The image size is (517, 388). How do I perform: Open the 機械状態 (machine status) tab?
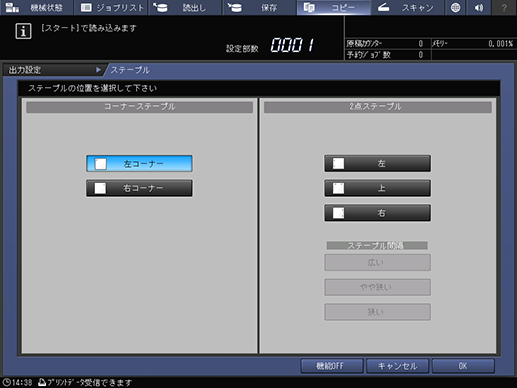[x=36, y=7]
